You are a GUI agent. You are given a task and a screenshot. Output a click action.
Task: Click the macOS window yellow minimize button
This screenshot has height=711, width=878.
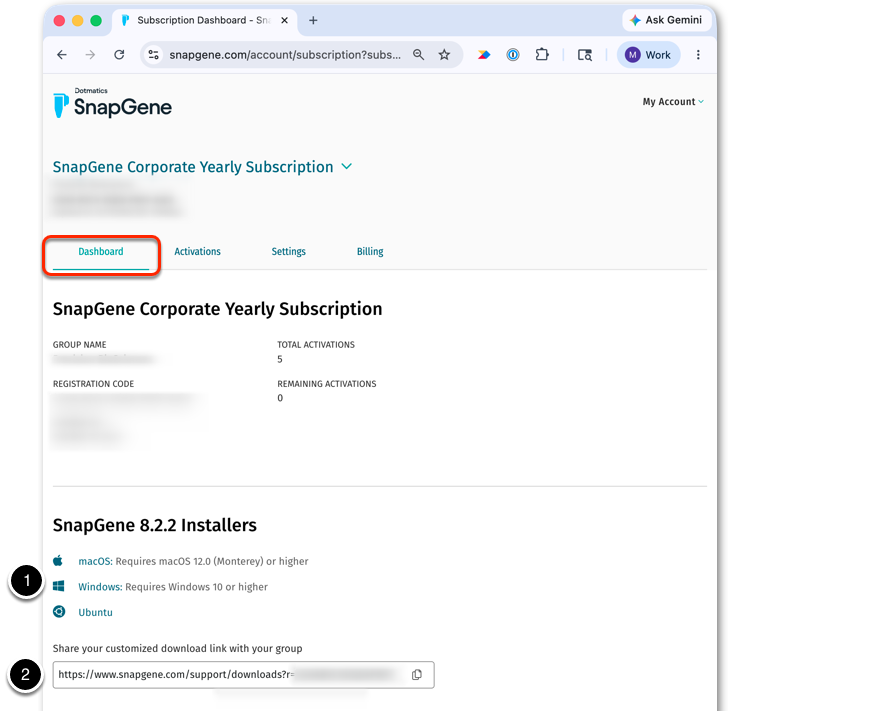coord(78,21)
